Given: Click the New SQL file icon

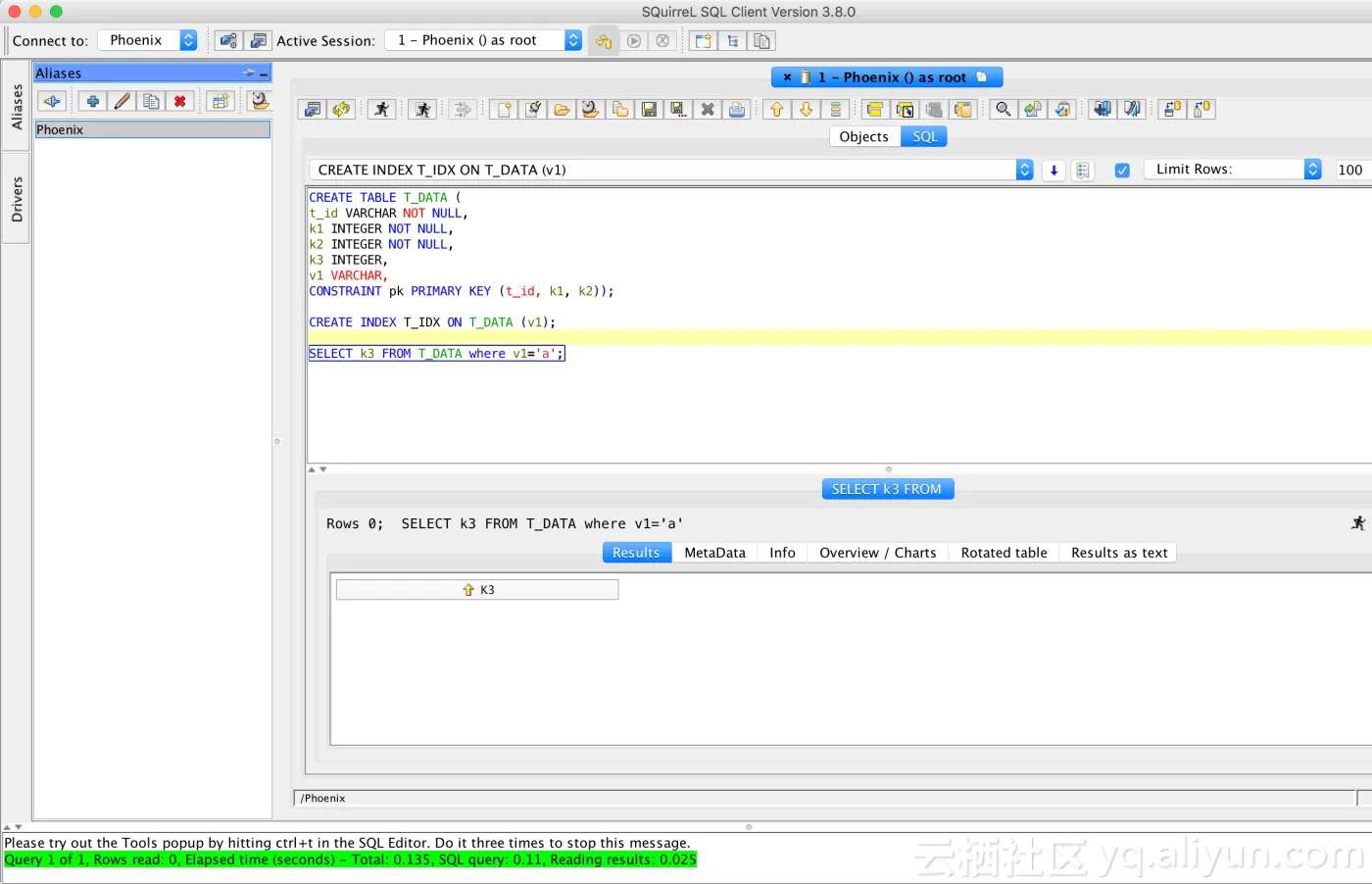Looking at the screenshot, I should coord(504,109).
